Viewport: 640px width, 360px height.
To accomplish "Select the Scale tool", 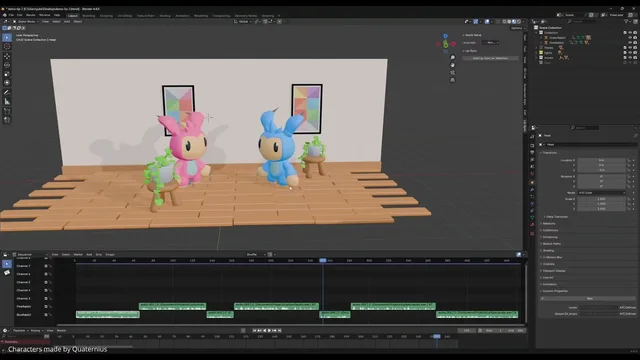I will click(7, 74).
